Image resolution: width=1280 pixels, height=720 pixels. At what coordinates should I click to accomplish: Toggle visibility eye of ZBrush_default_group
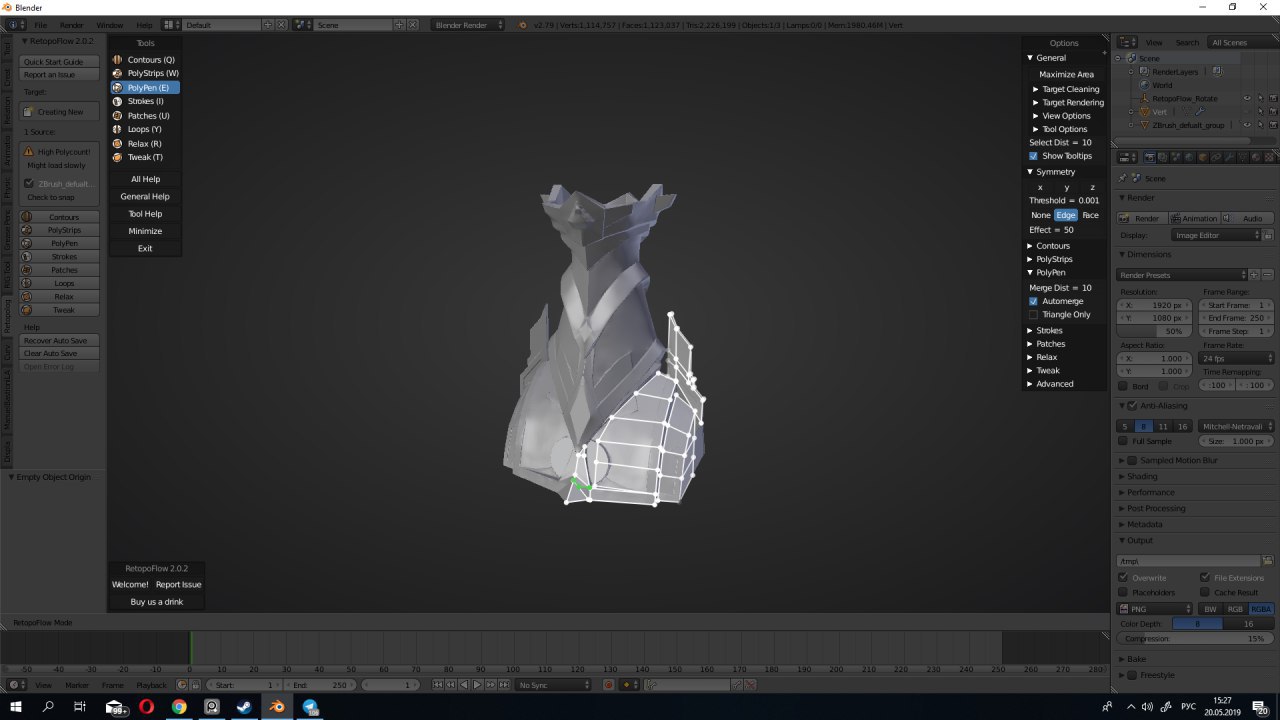tap(1247, 125)
